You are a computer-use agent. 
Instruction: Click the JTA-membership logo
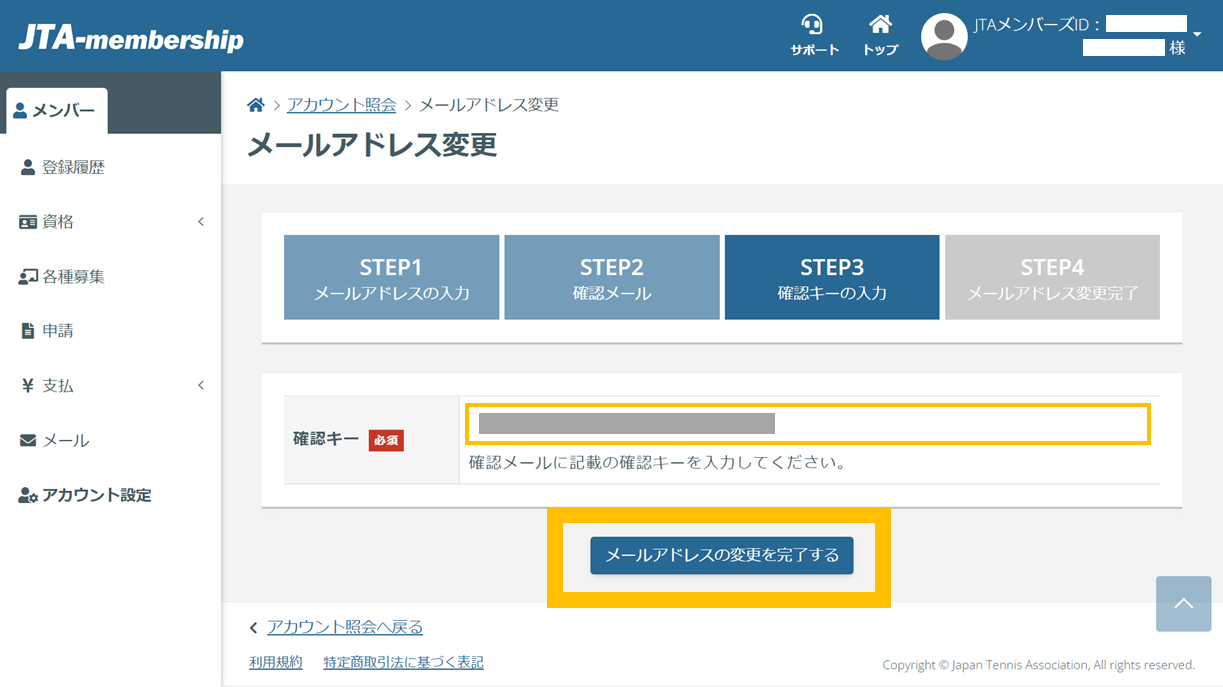[x=131, y=39]
